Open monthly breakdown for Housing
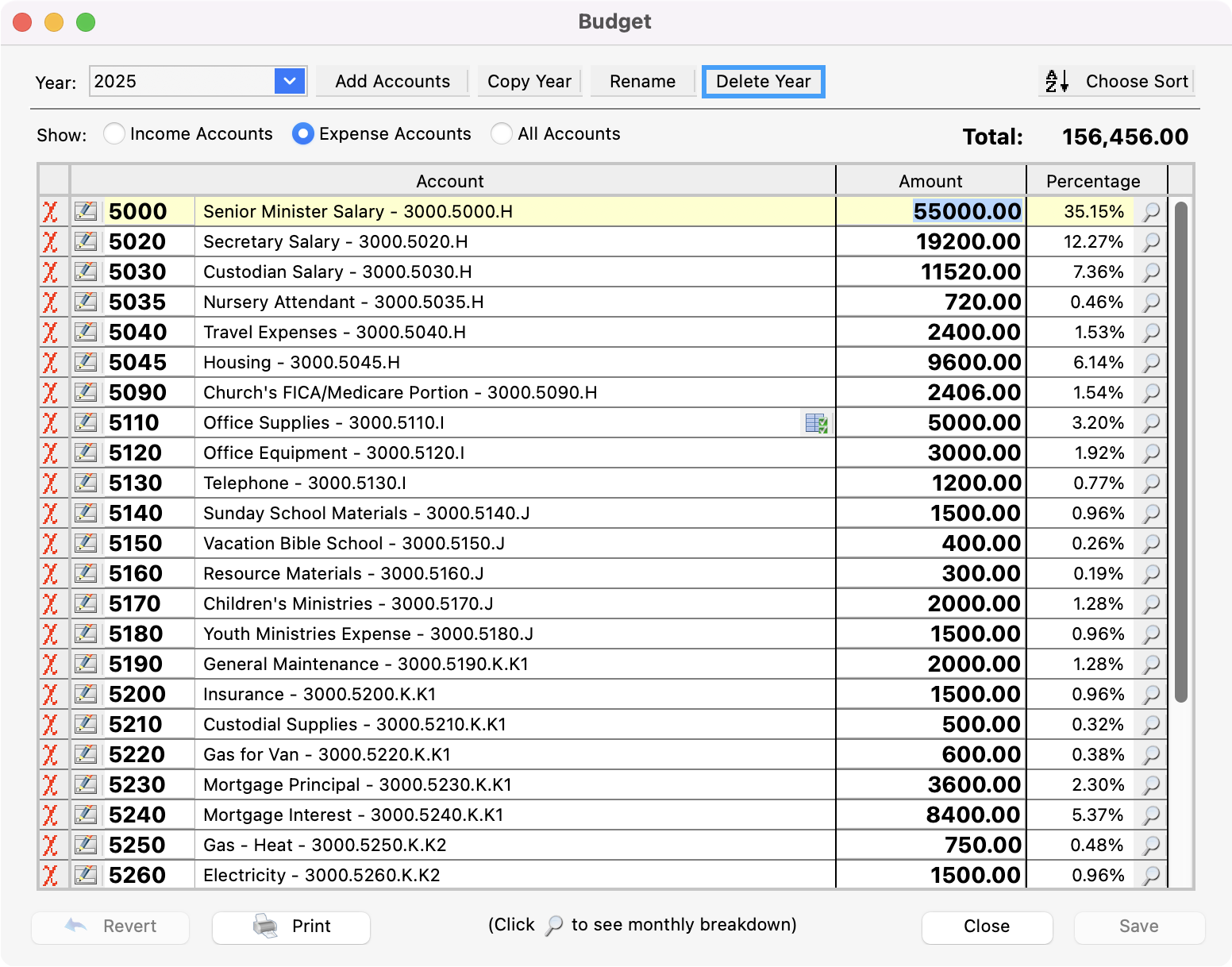 pos(1150,363)
